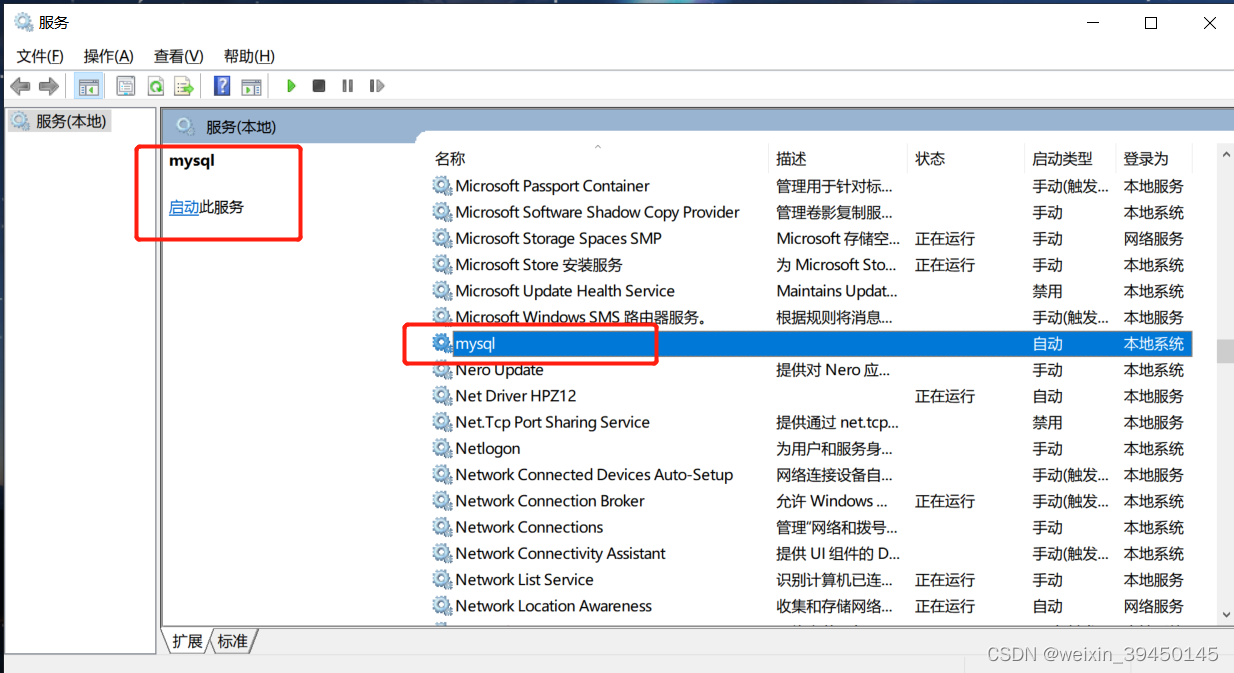The width and height of the screenshot is (1234, 673).
Task: Open the Properties toolbar icon
Action: coord(125,86)
